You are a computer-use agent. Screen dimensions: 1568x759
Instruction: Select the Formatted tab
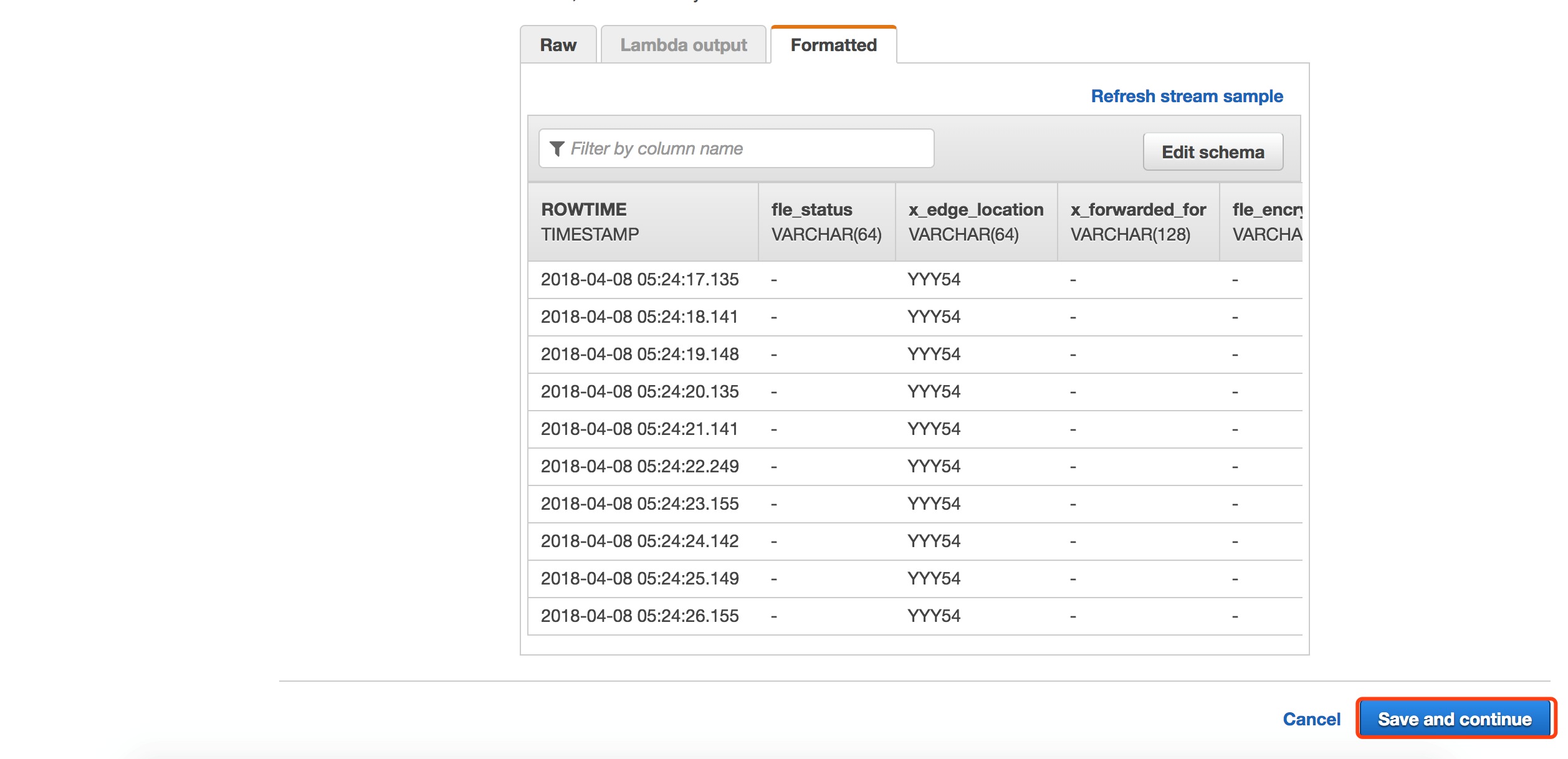[833, 45]
